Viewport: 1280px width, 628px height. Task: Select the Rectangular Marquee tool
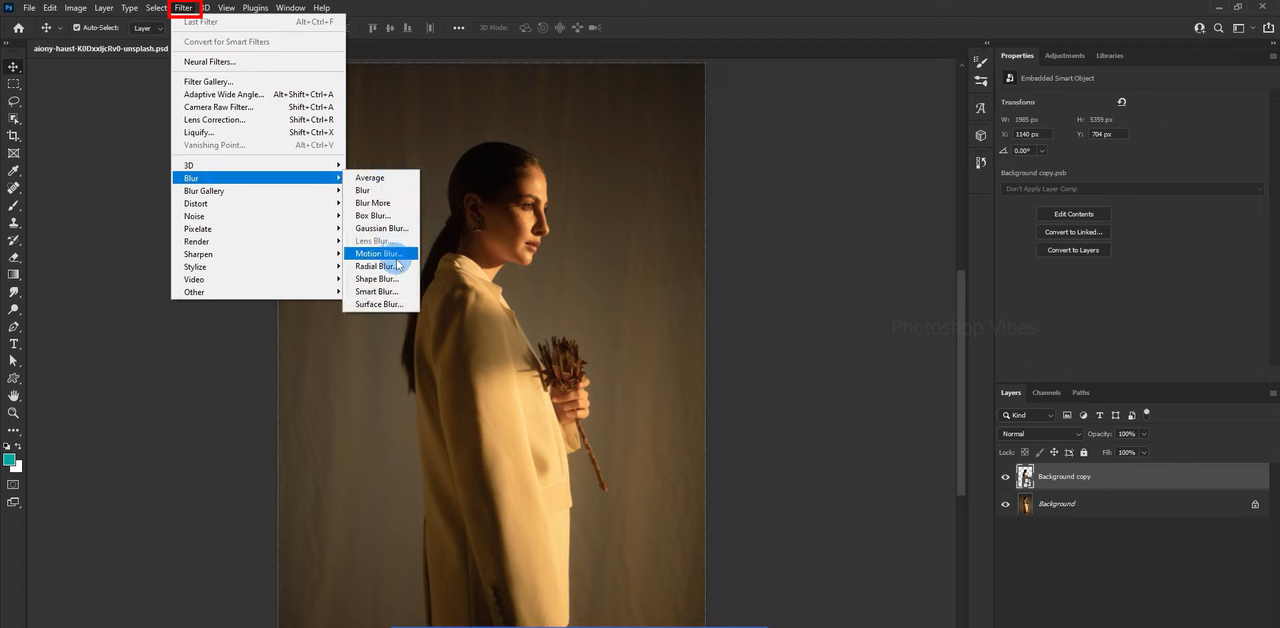click(13, 84)
